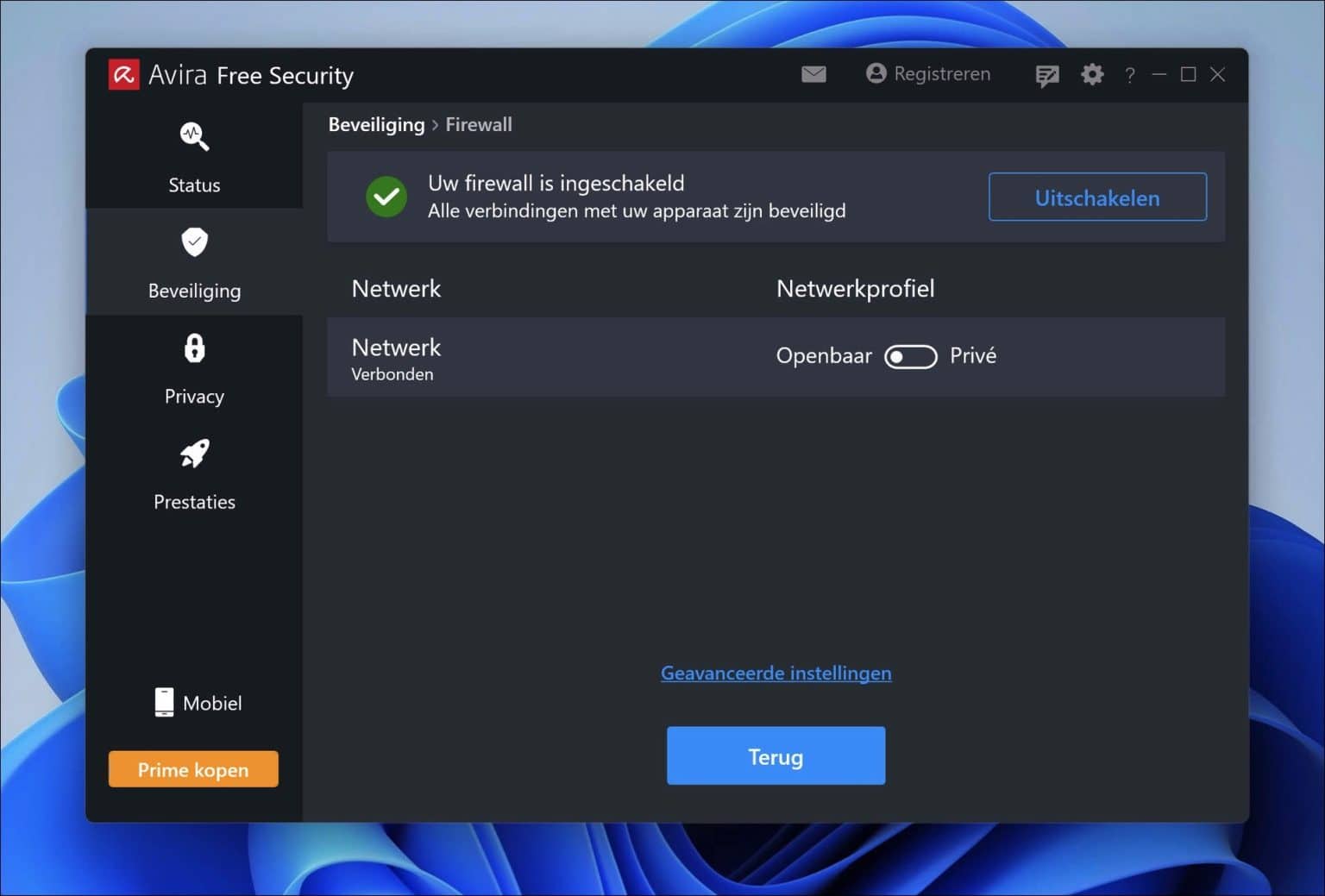Click the breadcrumb arrow after Beveiliging
1325x896 pixels.
pyautogui.click(x=435, y=125)
